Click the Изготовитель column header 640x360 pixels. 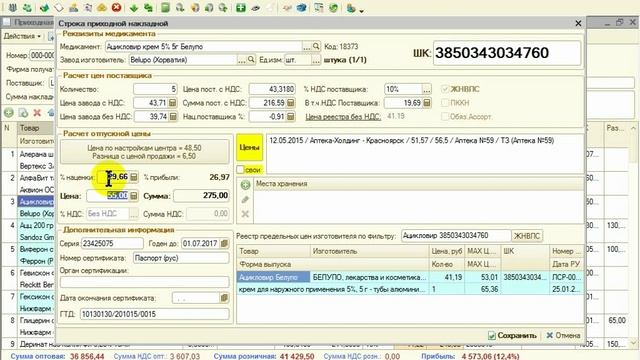pyautogui.click(x=369, y=251)
